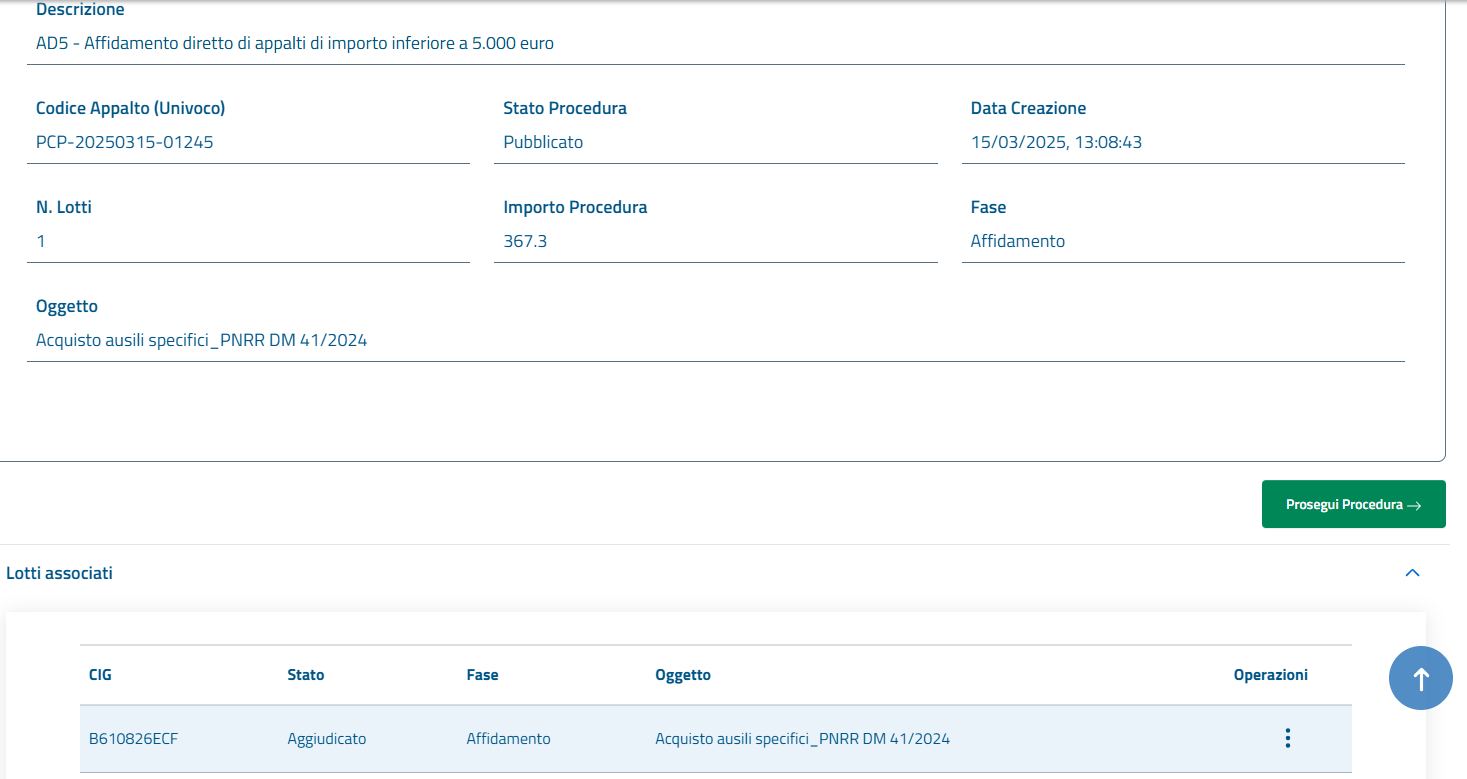The height and width of the screenshot is (779, 1467).
Task: Click the Stato Procedura field showing Pubblicato
Action: coord(543,142)
